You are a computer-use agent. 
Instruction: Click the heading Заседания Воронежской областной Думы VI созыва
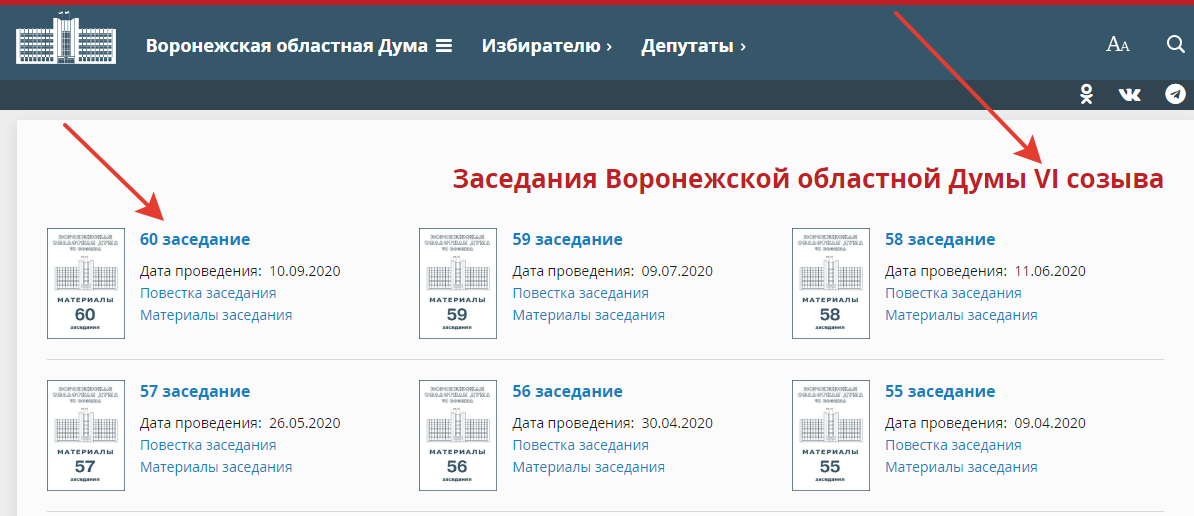pos(808,180)
